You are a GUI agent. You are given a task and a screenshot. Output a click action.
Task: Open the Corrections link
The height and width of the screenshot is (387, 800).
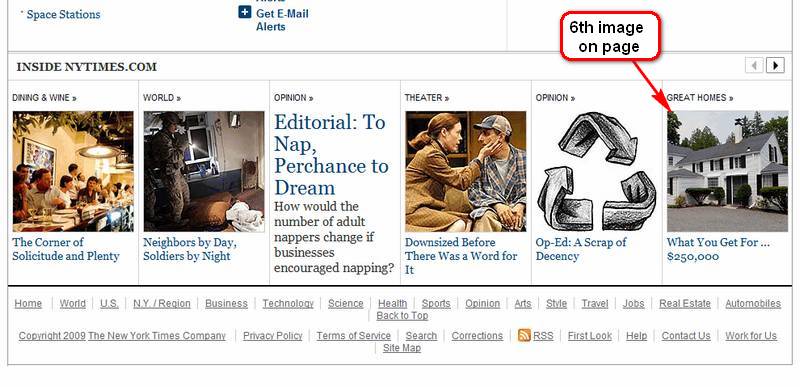(x=477, y=336)
